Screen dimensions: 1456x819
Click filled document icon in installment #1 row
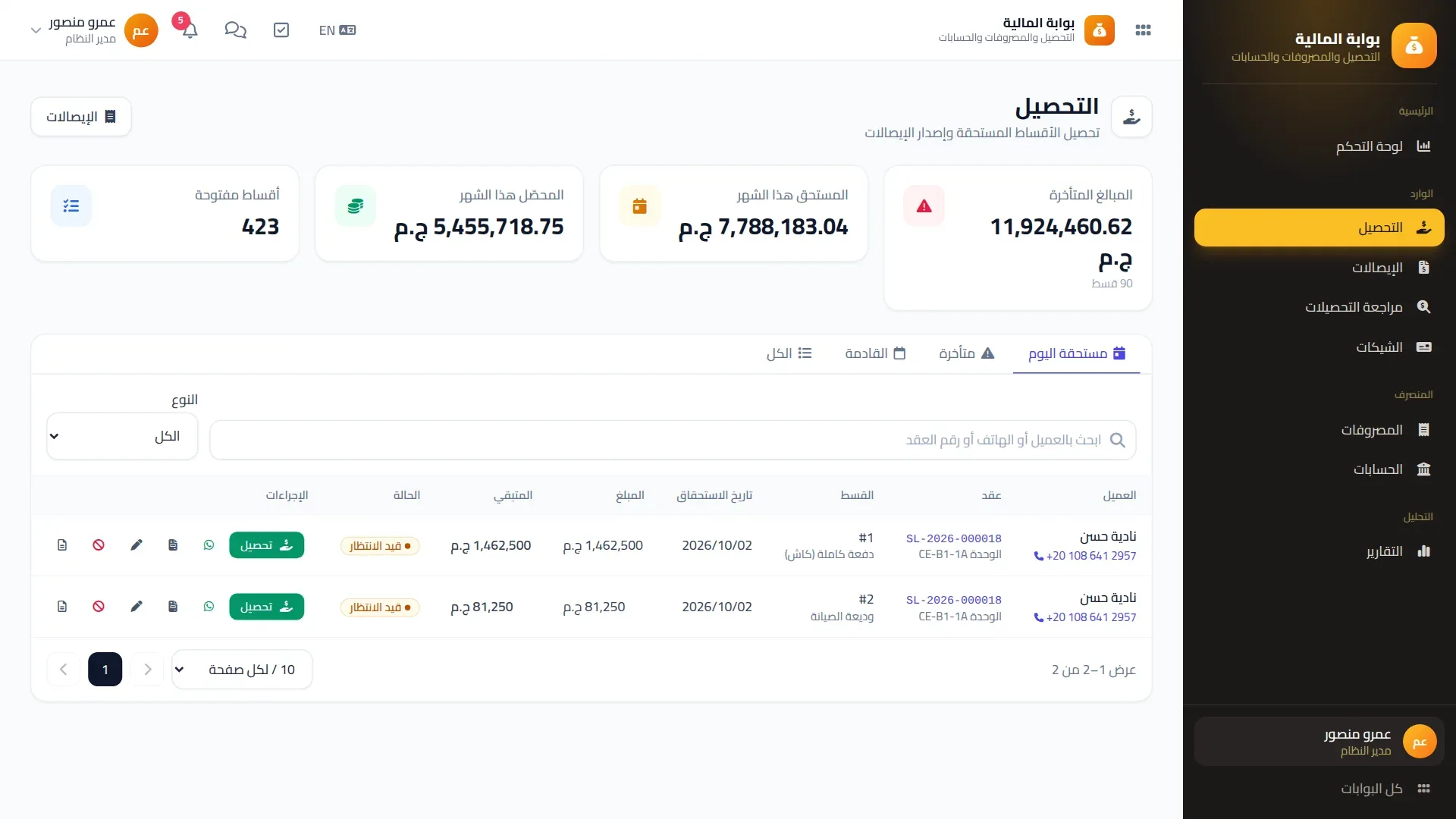pyautogui.click(x=173, y=545)
